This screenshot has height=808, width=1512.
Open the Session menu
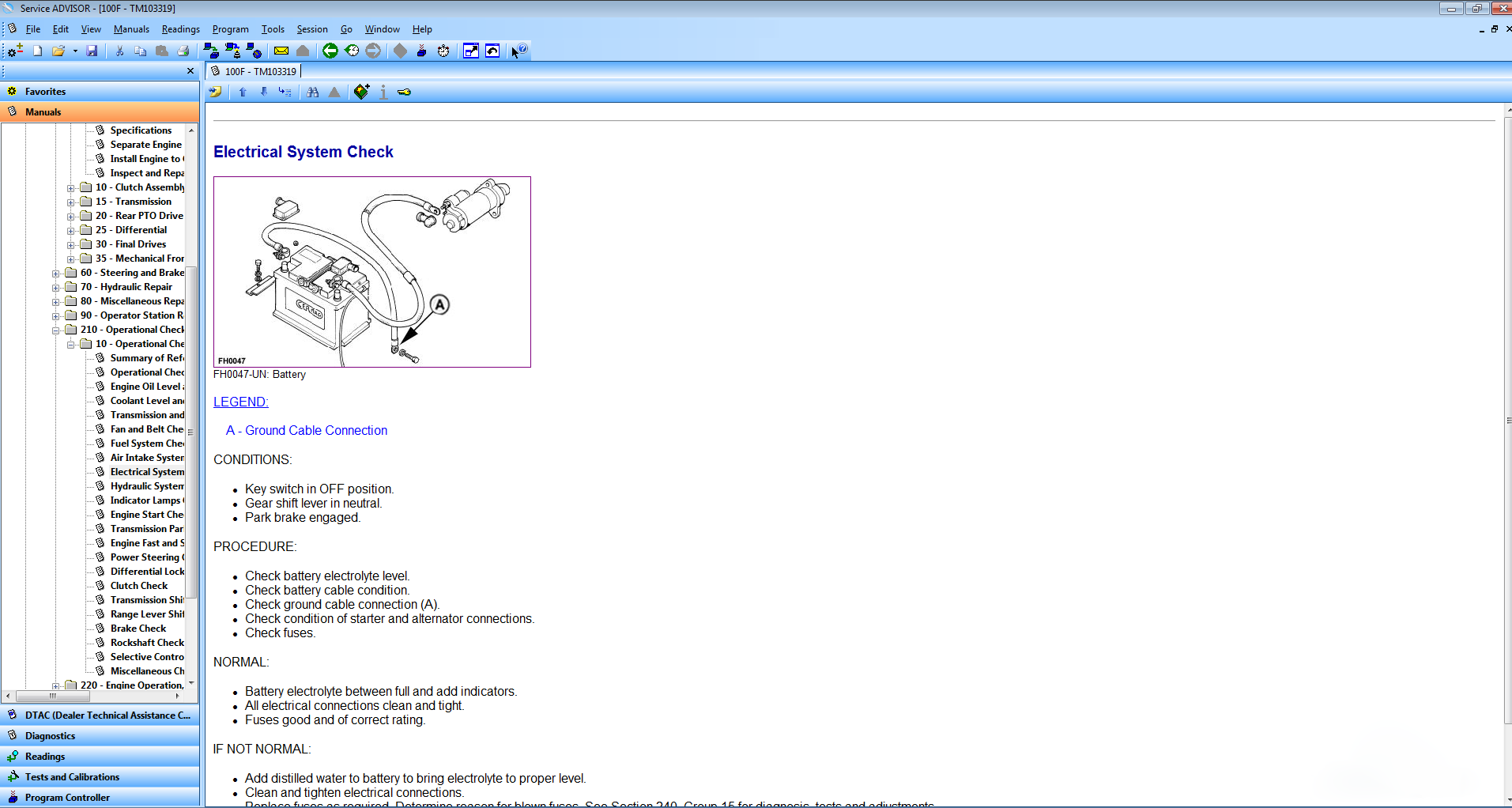coord(312,29)
